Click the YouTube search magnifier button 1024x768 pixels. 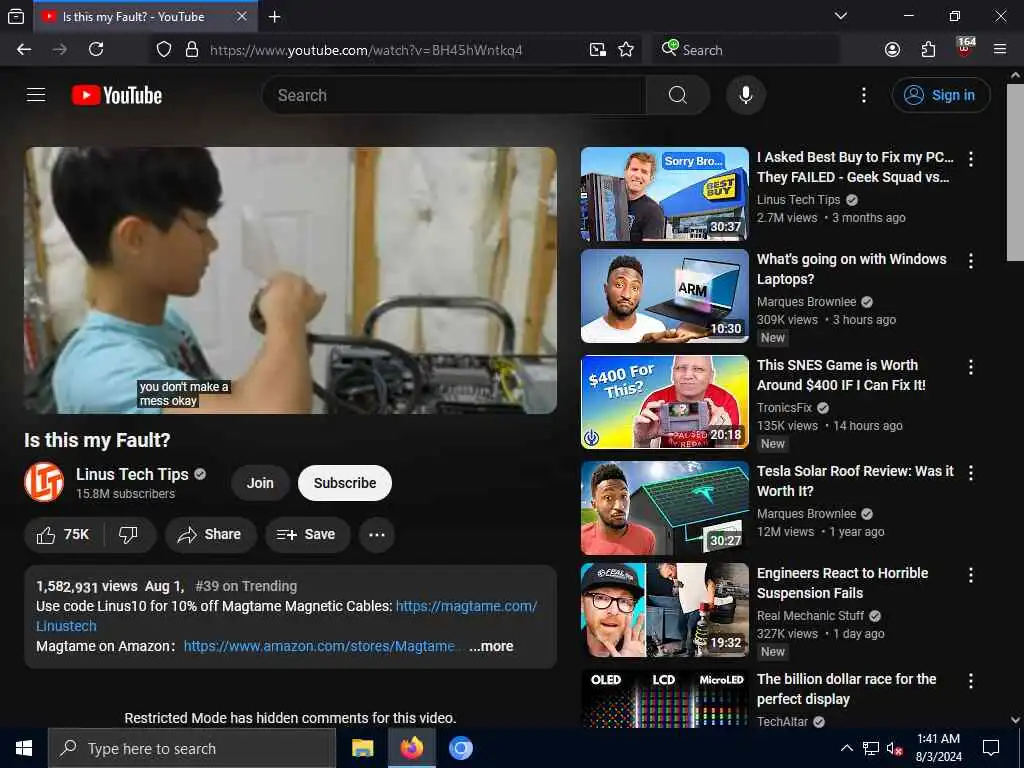(678, 95)
